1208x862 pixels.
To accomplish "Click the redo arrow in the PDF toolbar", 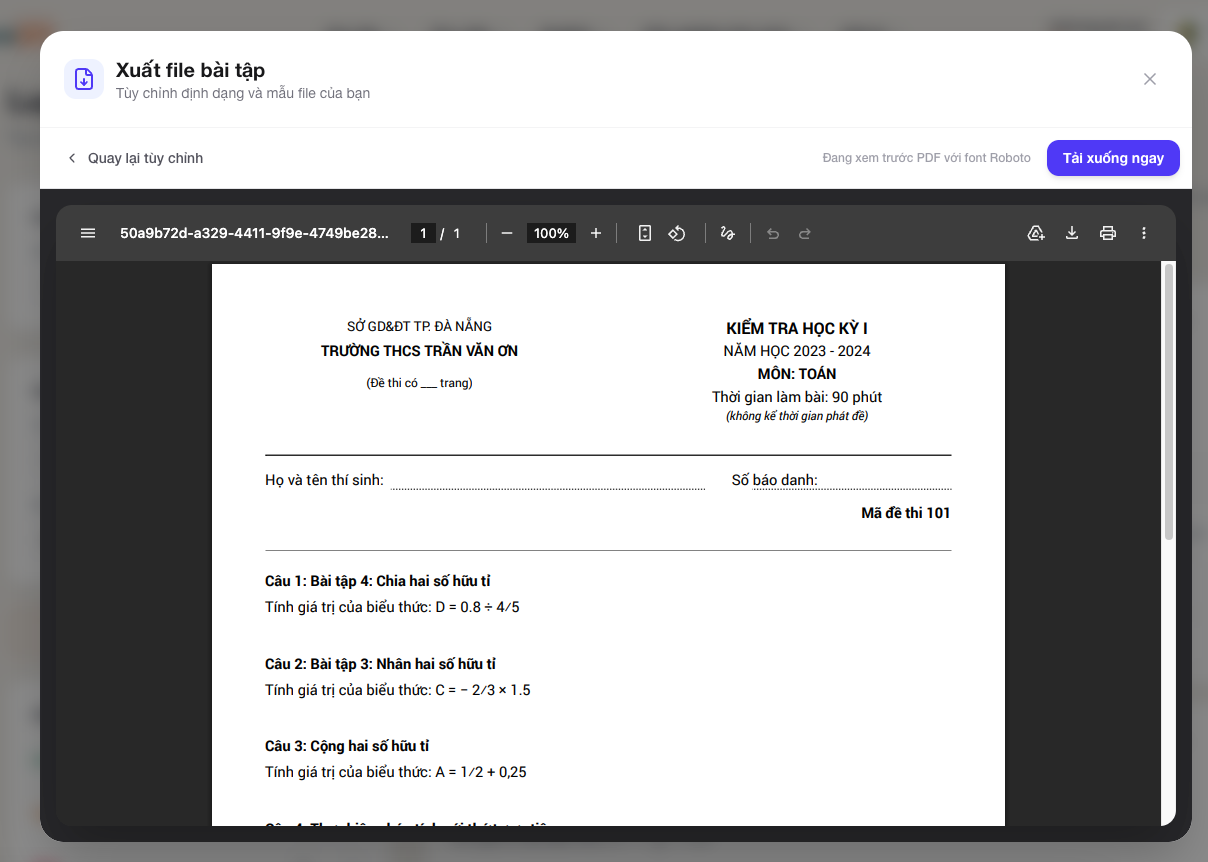I will [x=804, y=233].
